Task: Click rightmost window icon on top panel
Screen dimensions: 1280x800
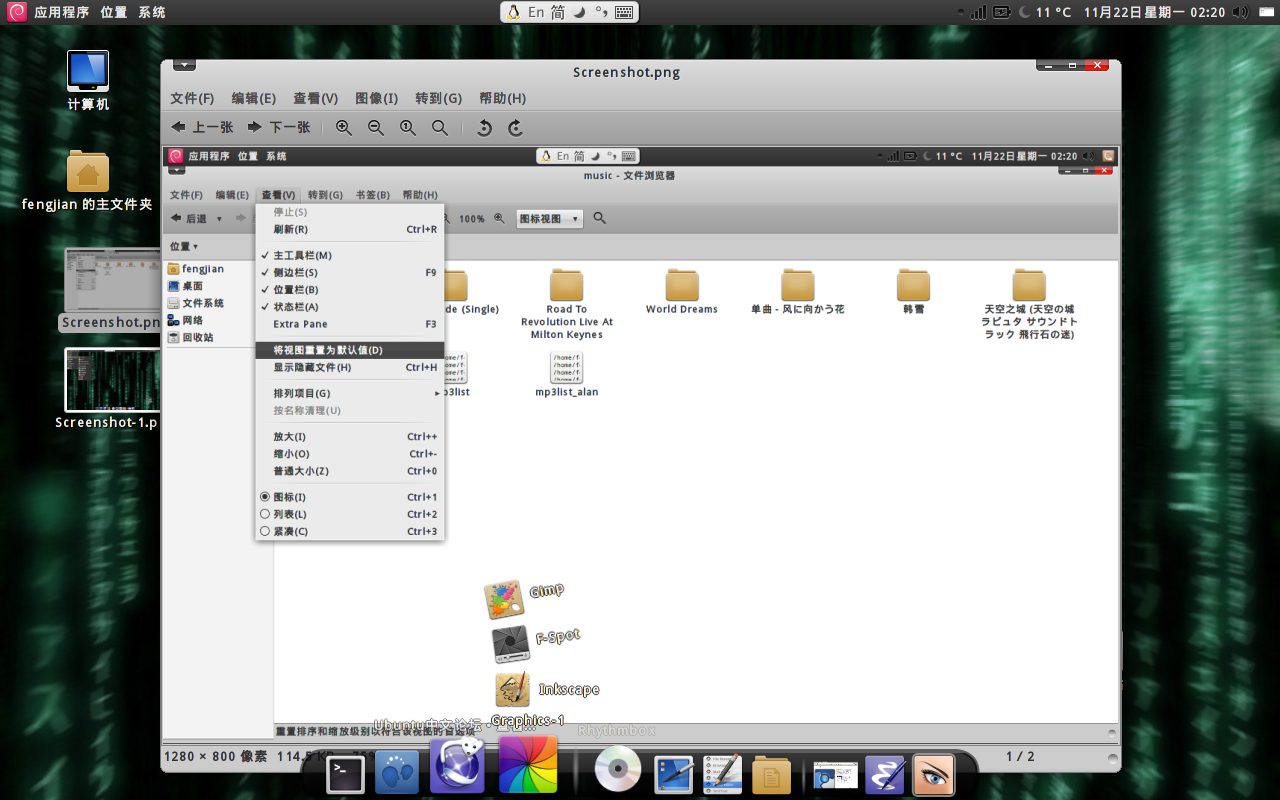Action: [x=1265, y=12]
